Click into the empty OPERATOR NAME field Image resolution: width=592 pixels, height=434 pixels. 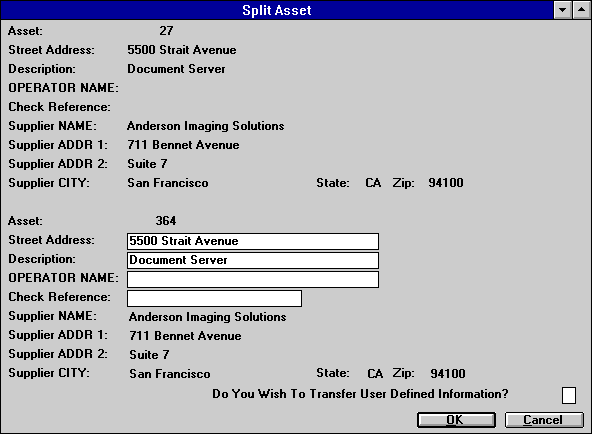tap(253, 279)
